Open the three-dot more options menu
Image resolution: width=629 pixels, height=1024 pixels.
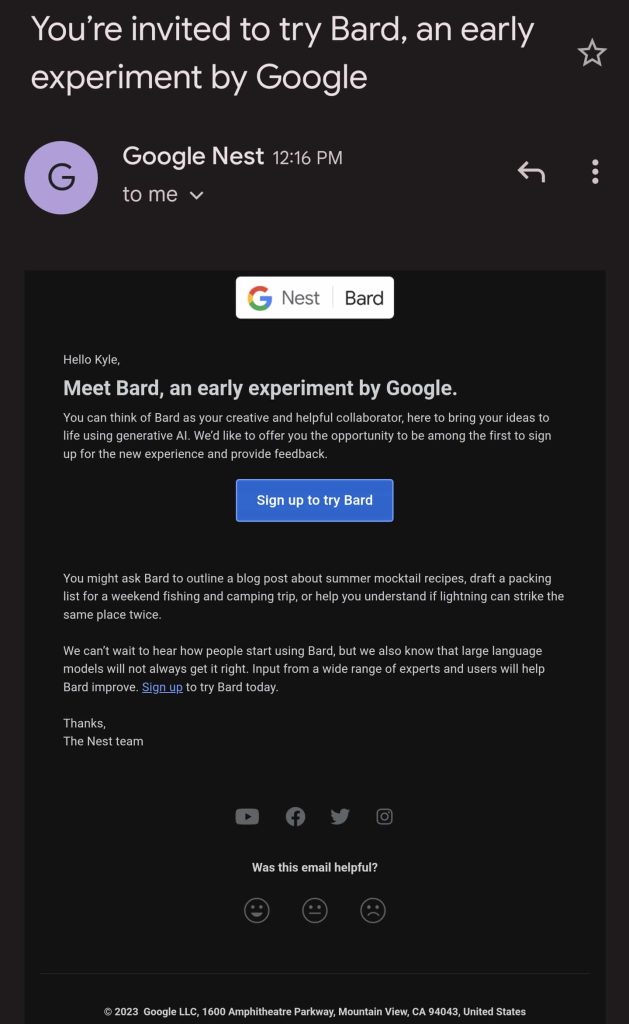point(595,172)
